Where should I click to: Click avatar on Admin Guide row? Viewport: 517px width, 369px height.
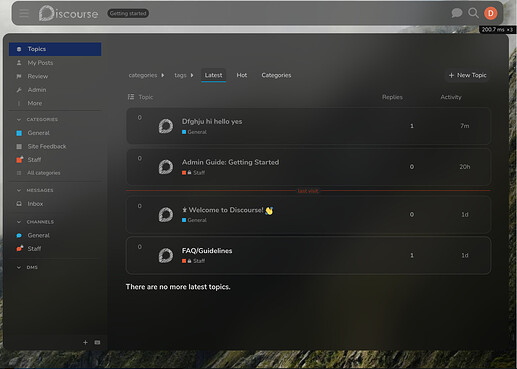click(x=166, y=167)
